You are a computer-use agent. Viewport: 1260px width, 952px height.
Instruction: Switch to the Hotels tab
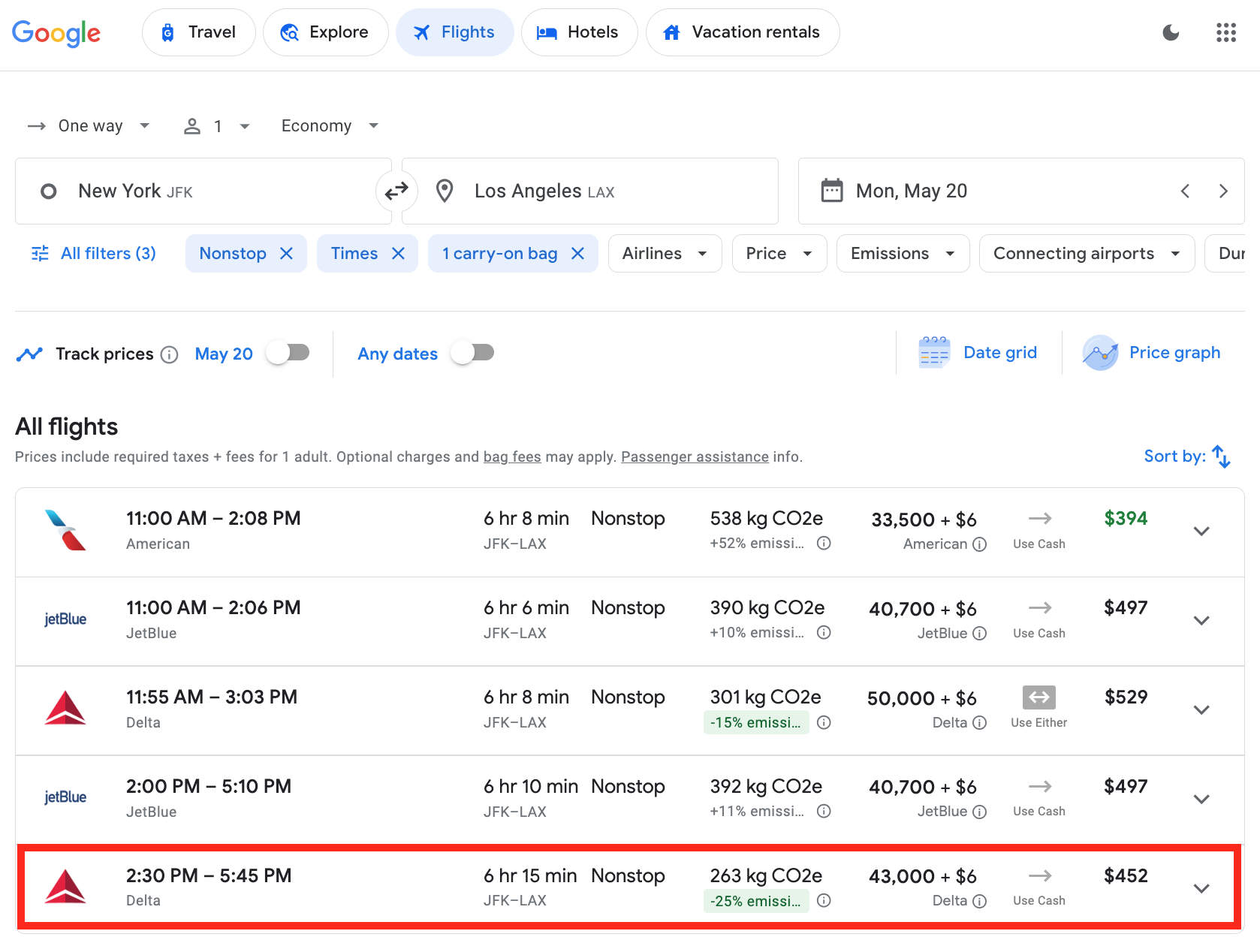pyautogui.click(x=579, y=32)
